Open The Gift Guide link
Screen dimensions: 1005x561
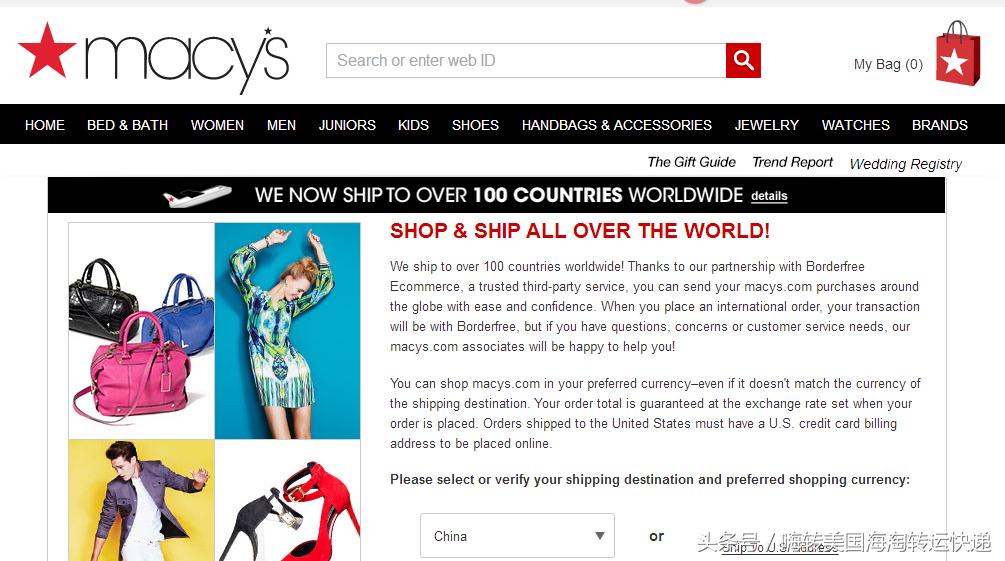(692, 162)
